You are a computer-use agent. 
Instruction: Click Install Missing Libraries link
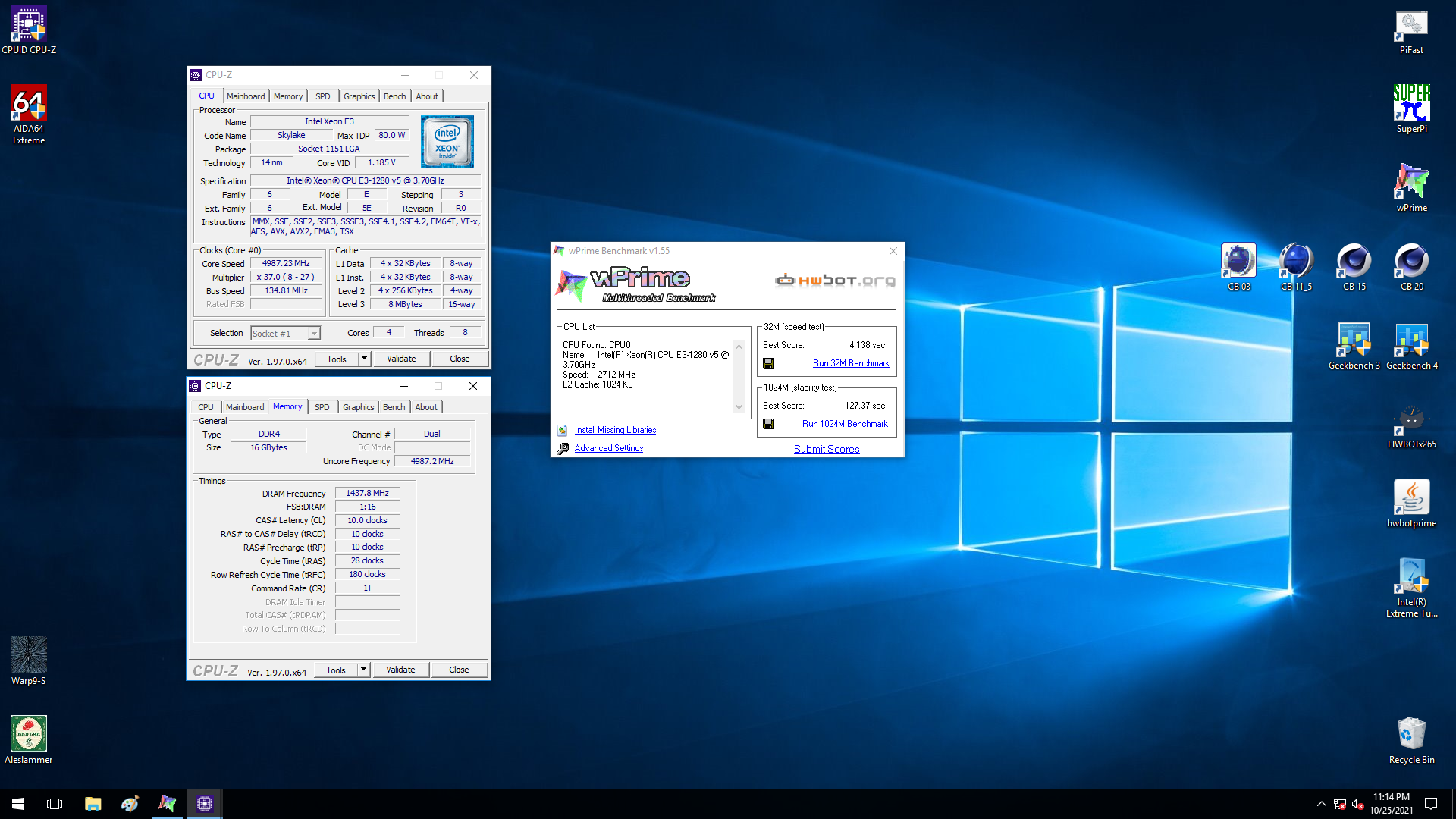click(615, 430)
